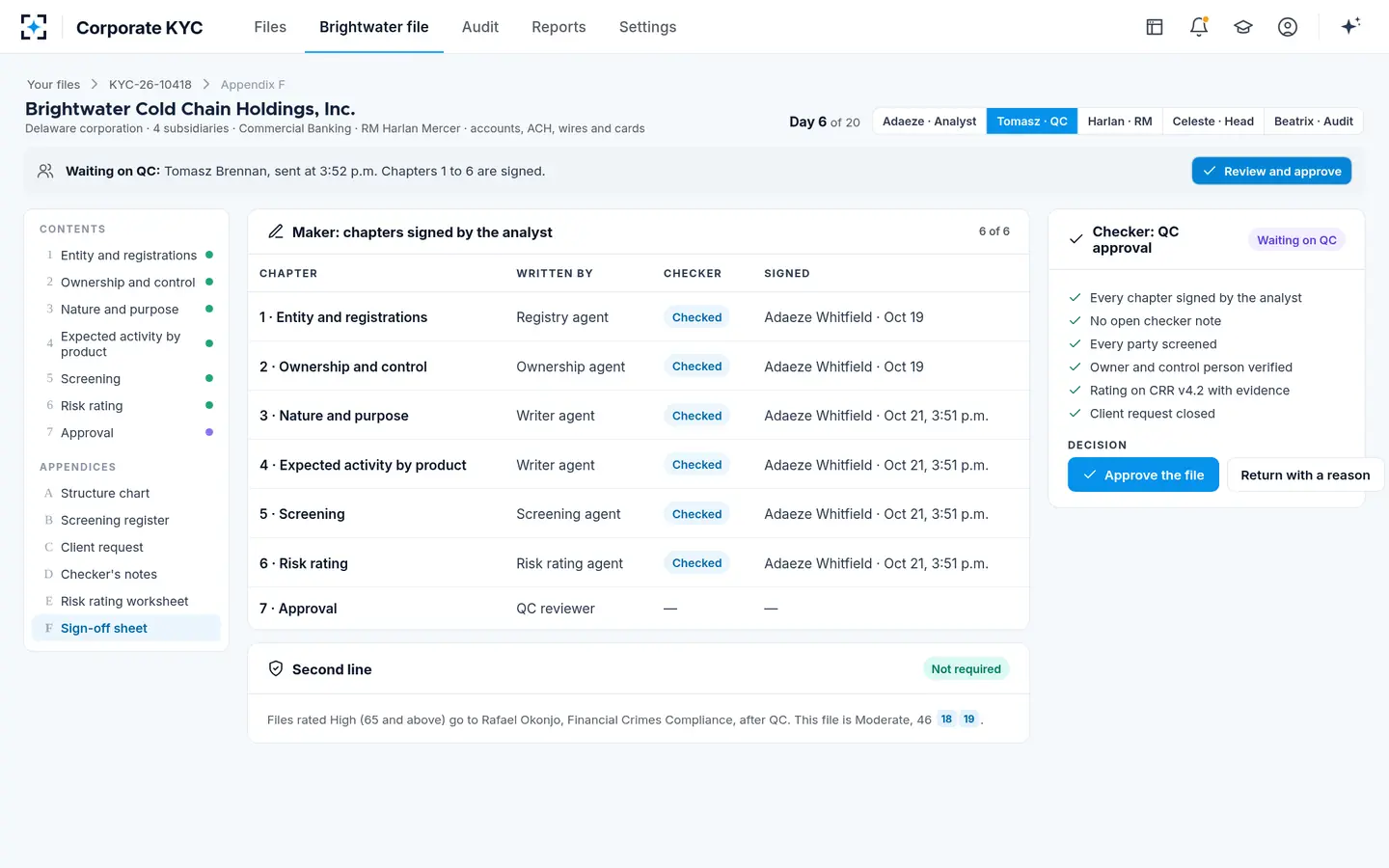Click citation reference 19 in Second line
This screenshot has height=868, width=1389.
click(969, 719)
